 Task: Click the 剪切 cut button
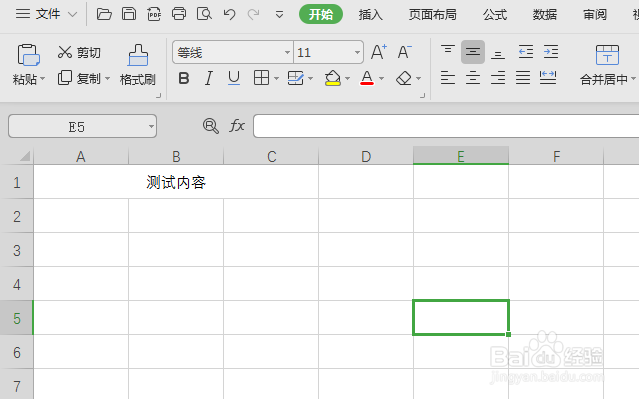(x=79, y=53)
